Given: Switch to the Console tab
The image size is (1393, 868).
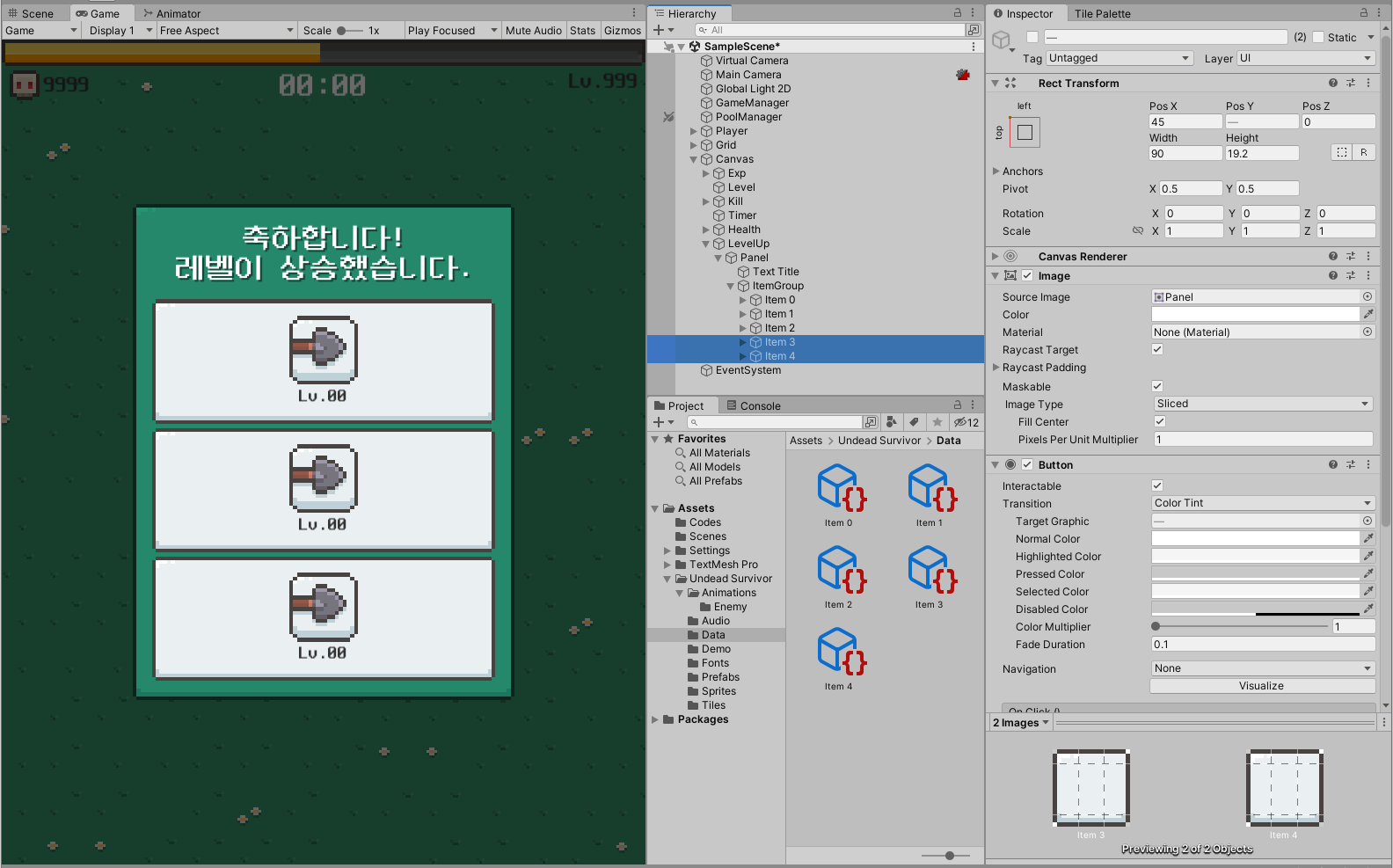Looking at the screenshot, I should point(754,405).
